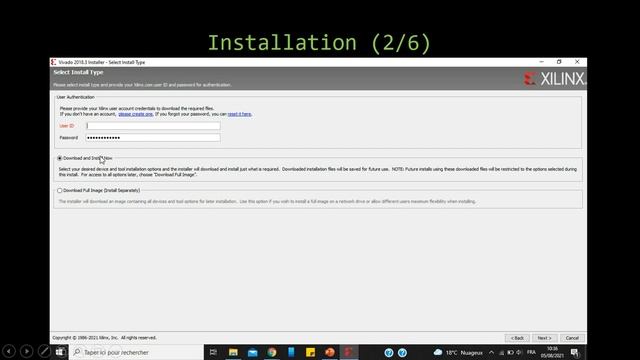Image resolution: width=640 pixels, height=360 pixels.
Task: Click the FRA language indicator
Action: click(x=531, y=352)
